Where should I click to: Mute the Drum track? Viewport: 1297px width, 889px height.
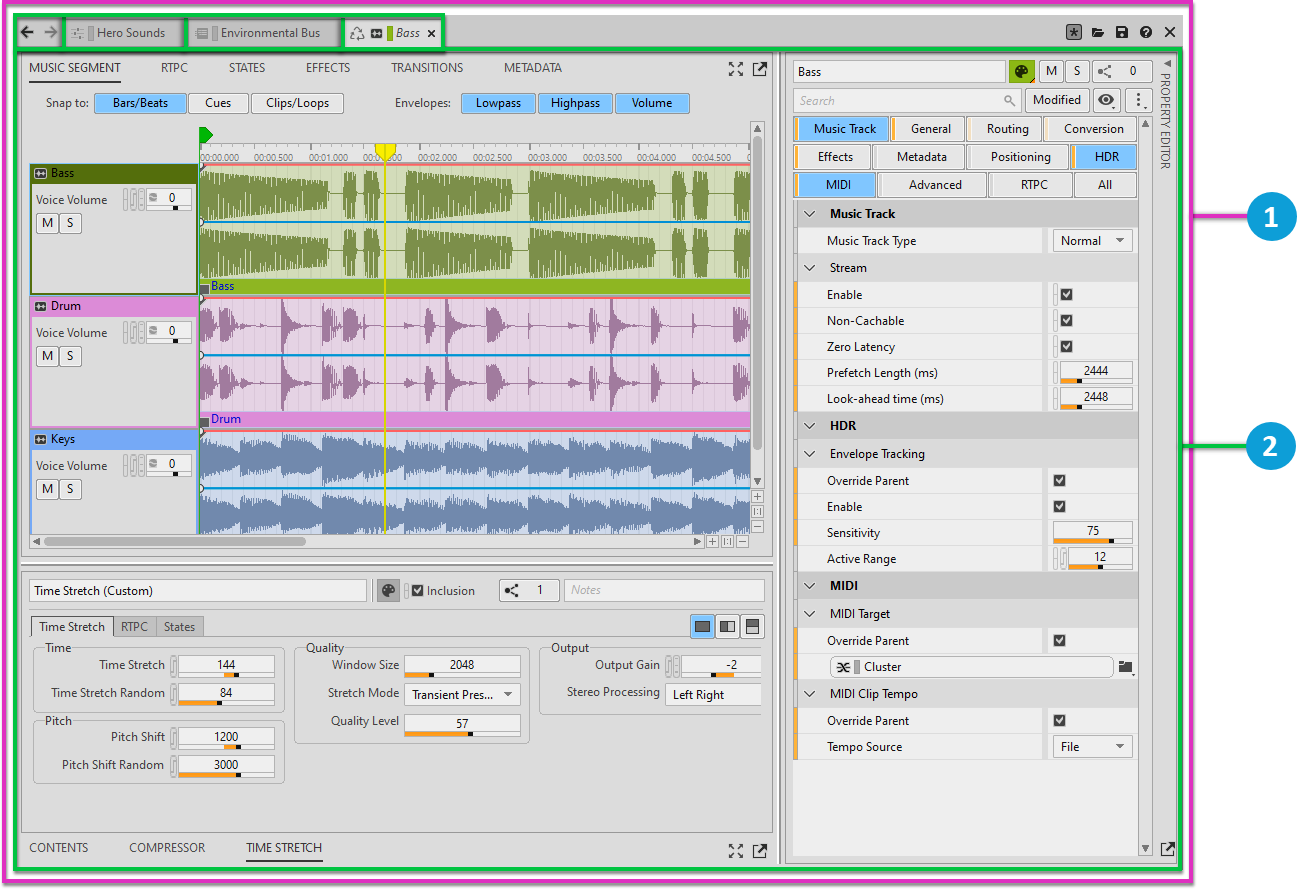point(47,356)
